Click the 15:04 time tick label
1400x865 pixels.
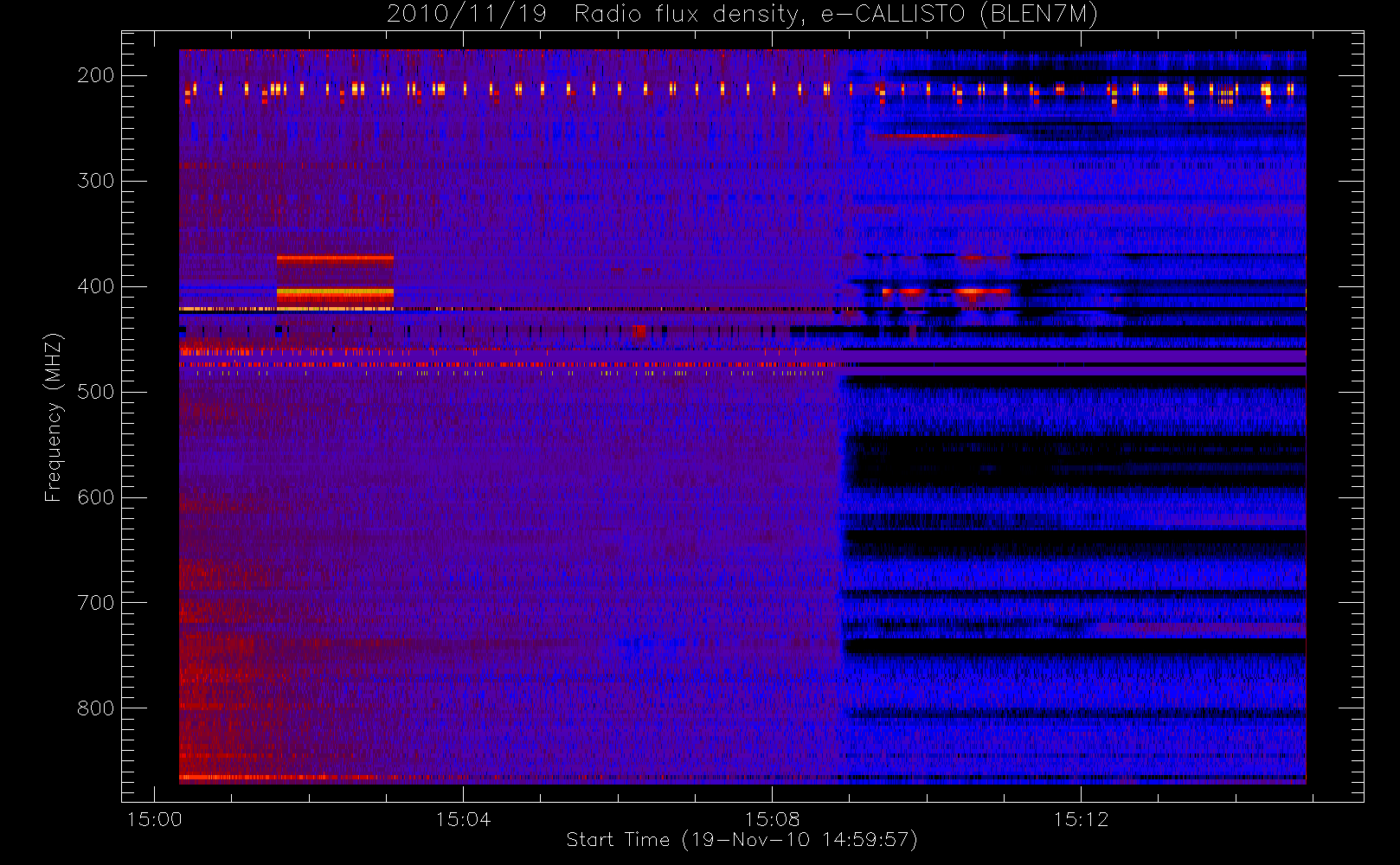(463, 819)
